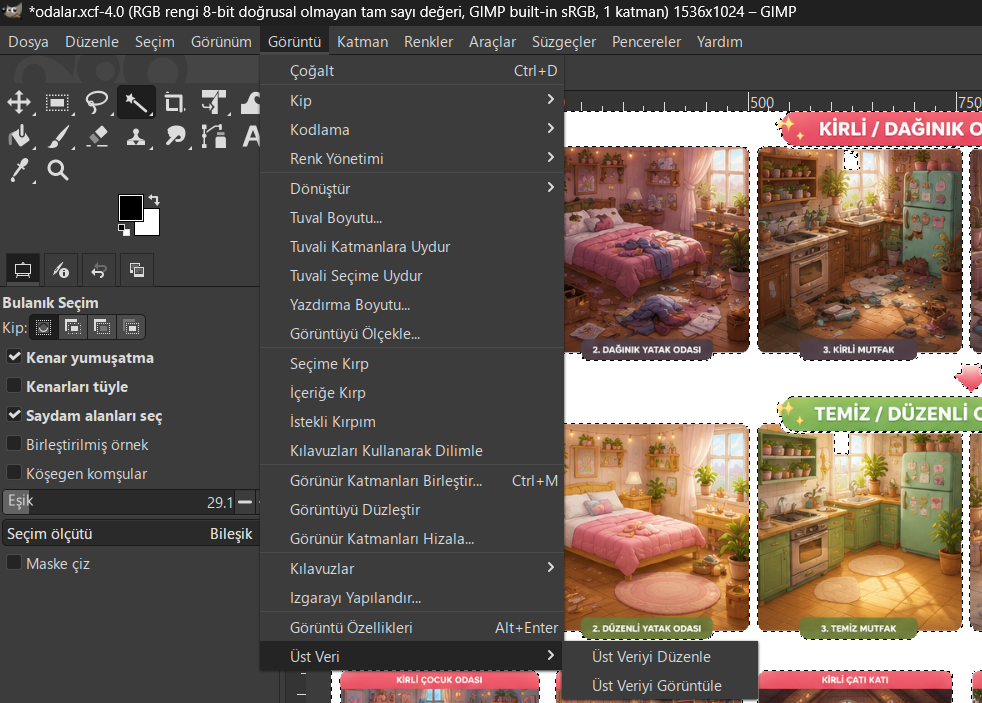Set mode to intersect with selection
The width and height of the screenshot is (982, 703).
point(132,327)
